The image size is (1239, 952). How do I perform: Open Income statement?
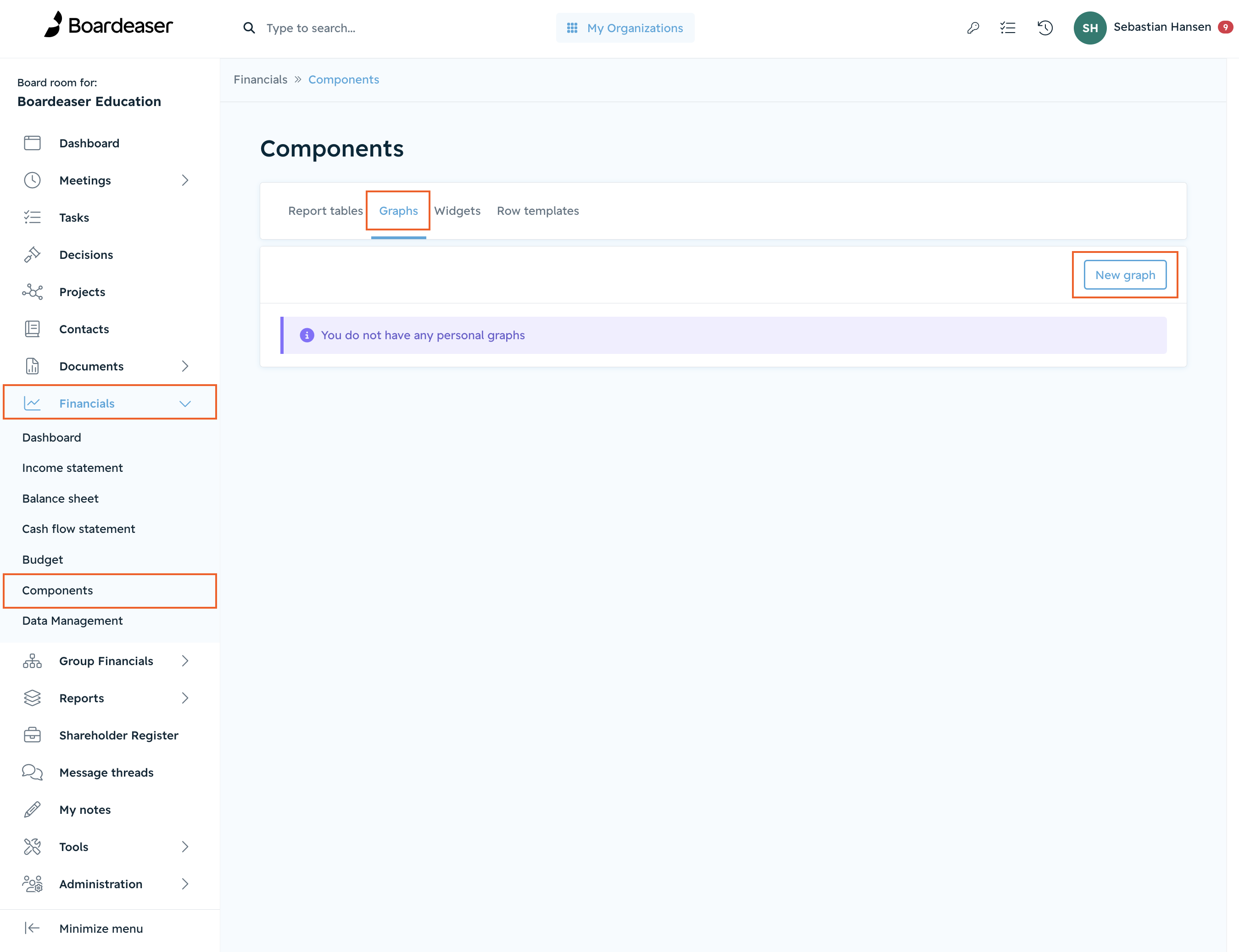point(73,468)
